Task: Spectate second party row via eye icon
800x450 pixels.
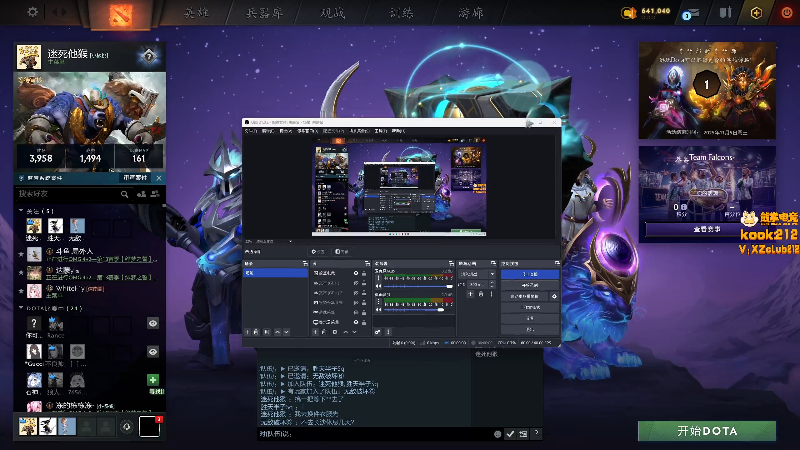Action: (153, 352)
